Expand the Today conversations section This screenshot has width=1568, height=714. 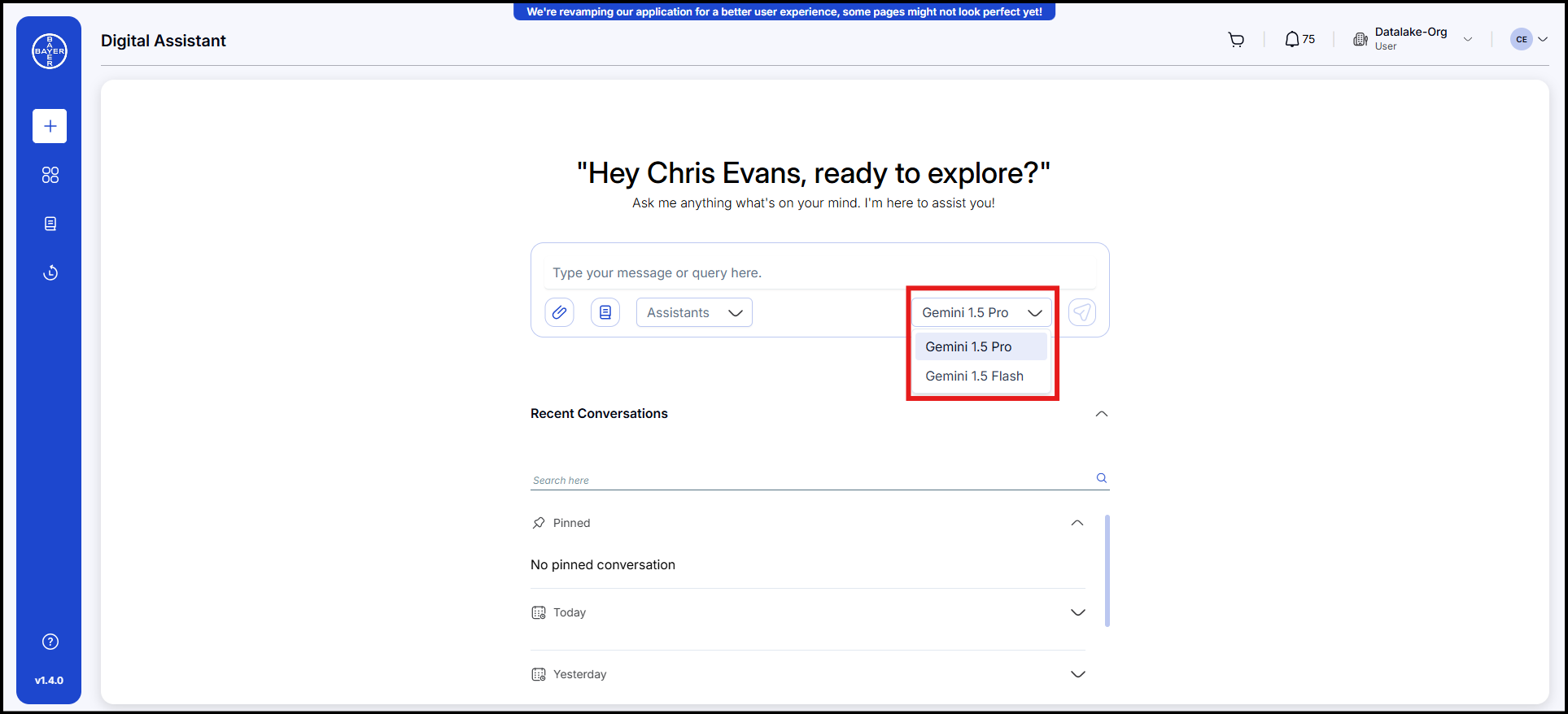tap(1078, 612)
